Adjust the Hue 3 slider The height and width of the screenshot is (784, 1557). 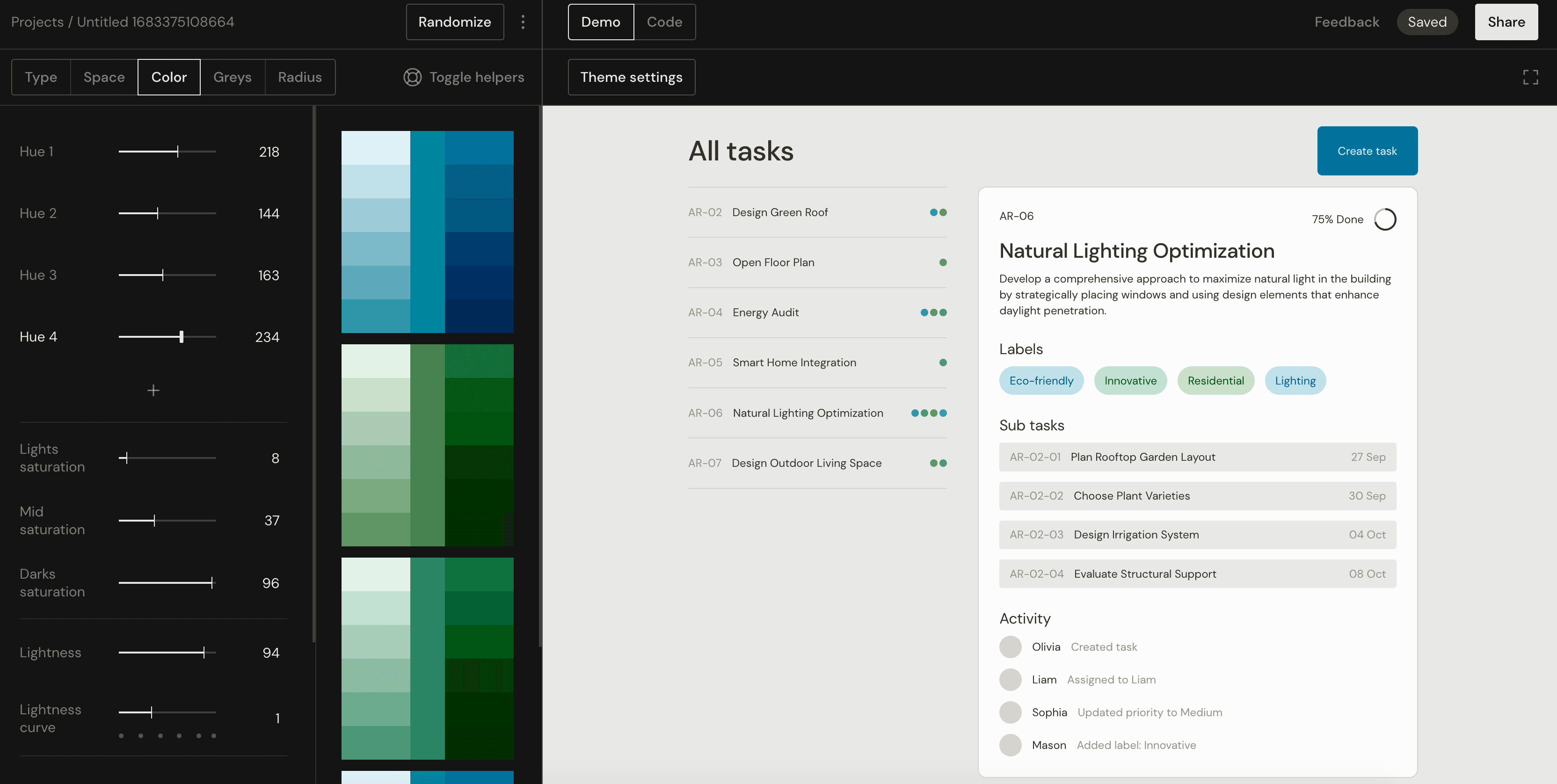pyautogui.click(x=167, y=275)
